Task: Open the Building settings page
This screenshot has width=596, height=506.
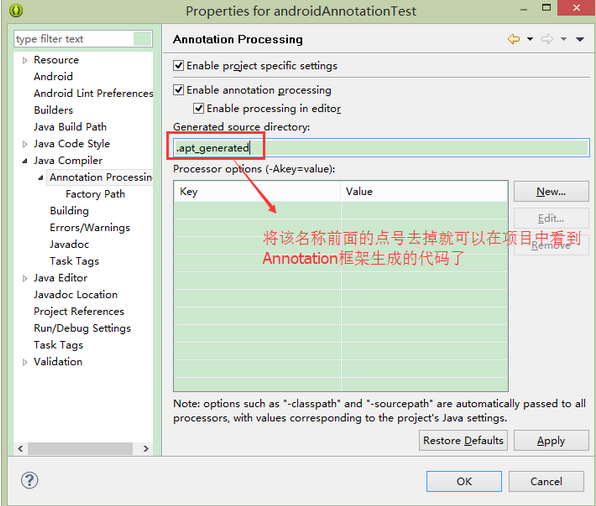Action: [69, 211]
